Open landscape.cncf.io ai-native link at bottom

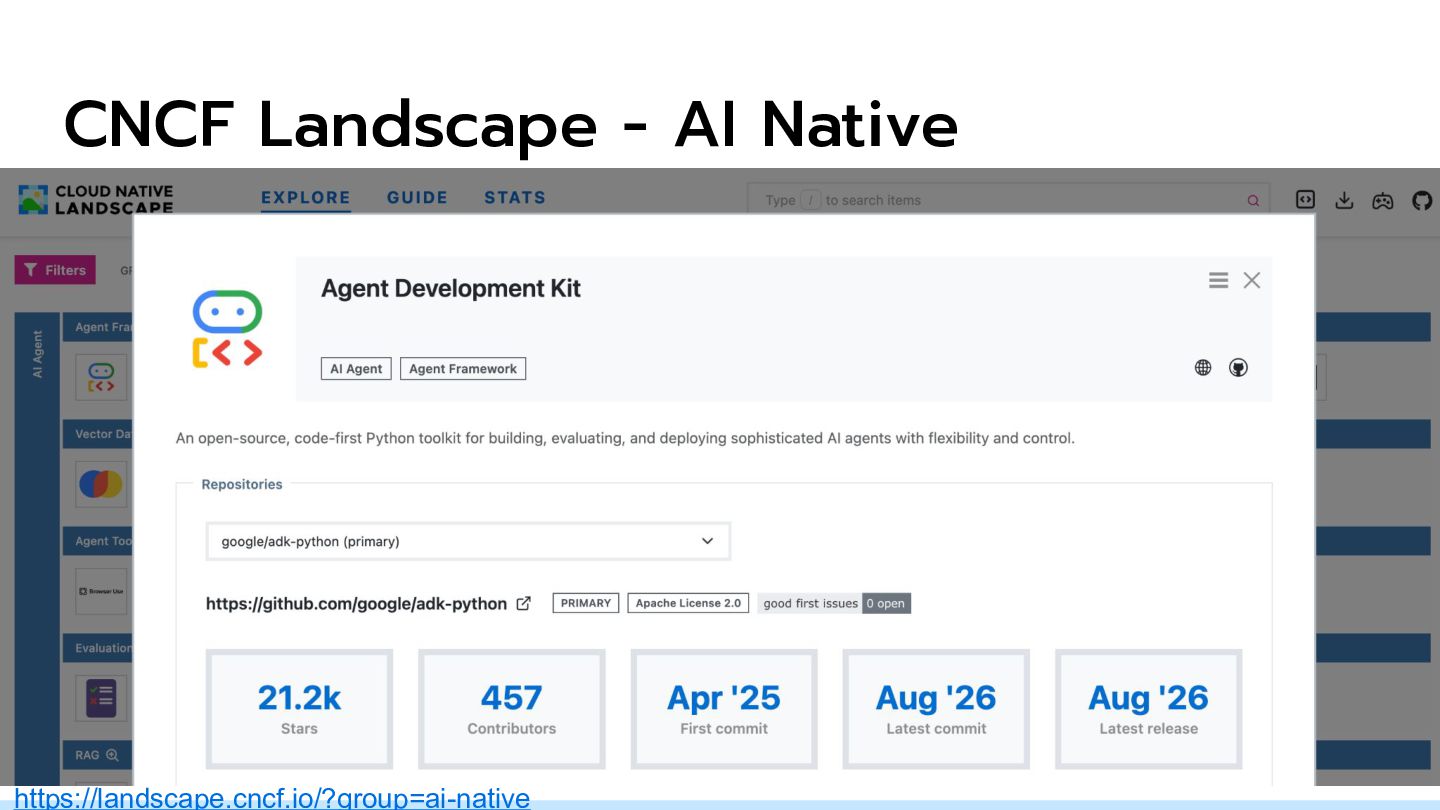click(272, 797)
